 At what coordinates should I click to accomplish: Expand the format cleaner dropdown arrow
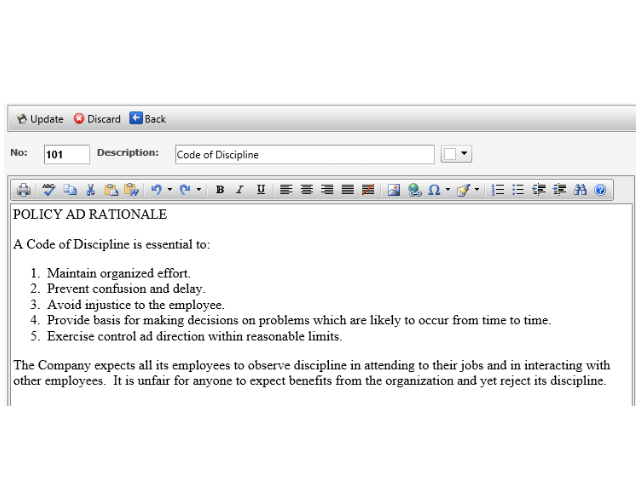click(x=477, y=189)
